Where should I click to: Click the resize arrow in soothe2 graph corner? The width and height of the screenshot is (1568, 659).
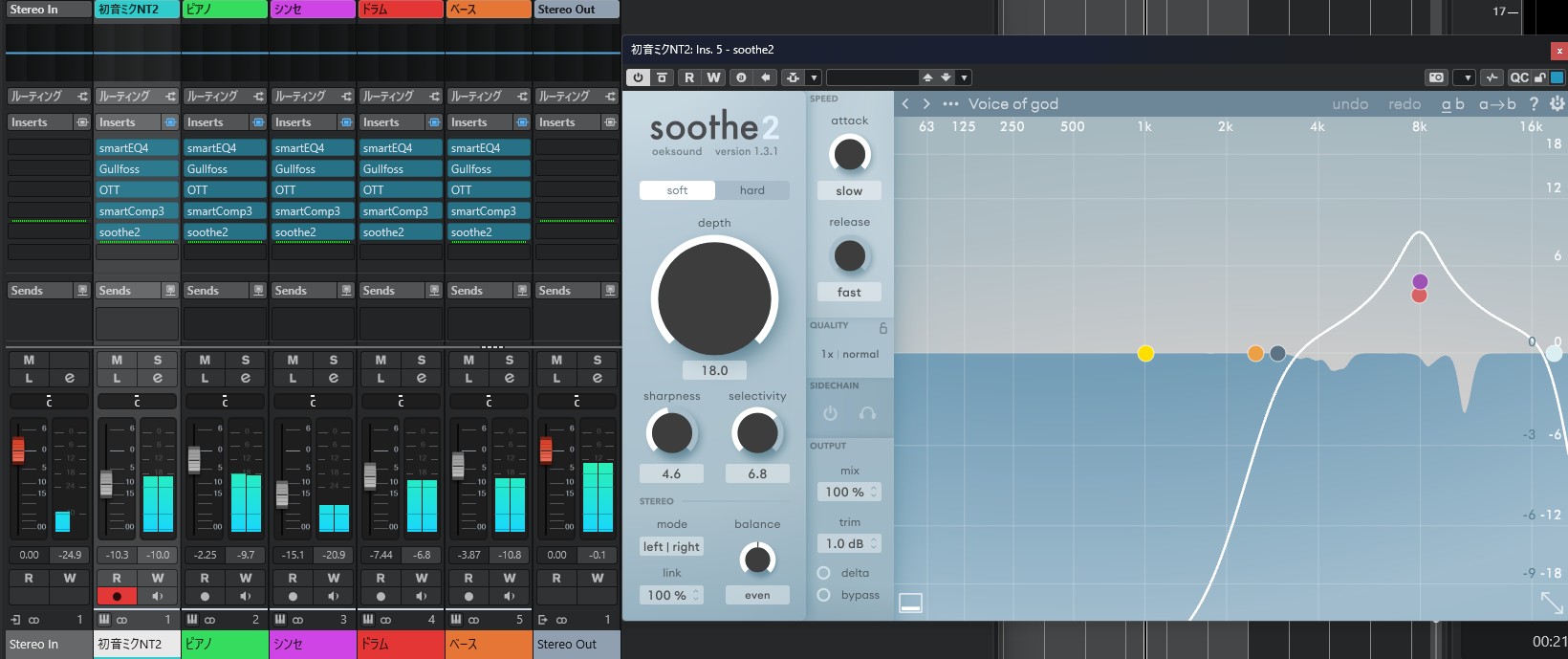coord(1551,602)
